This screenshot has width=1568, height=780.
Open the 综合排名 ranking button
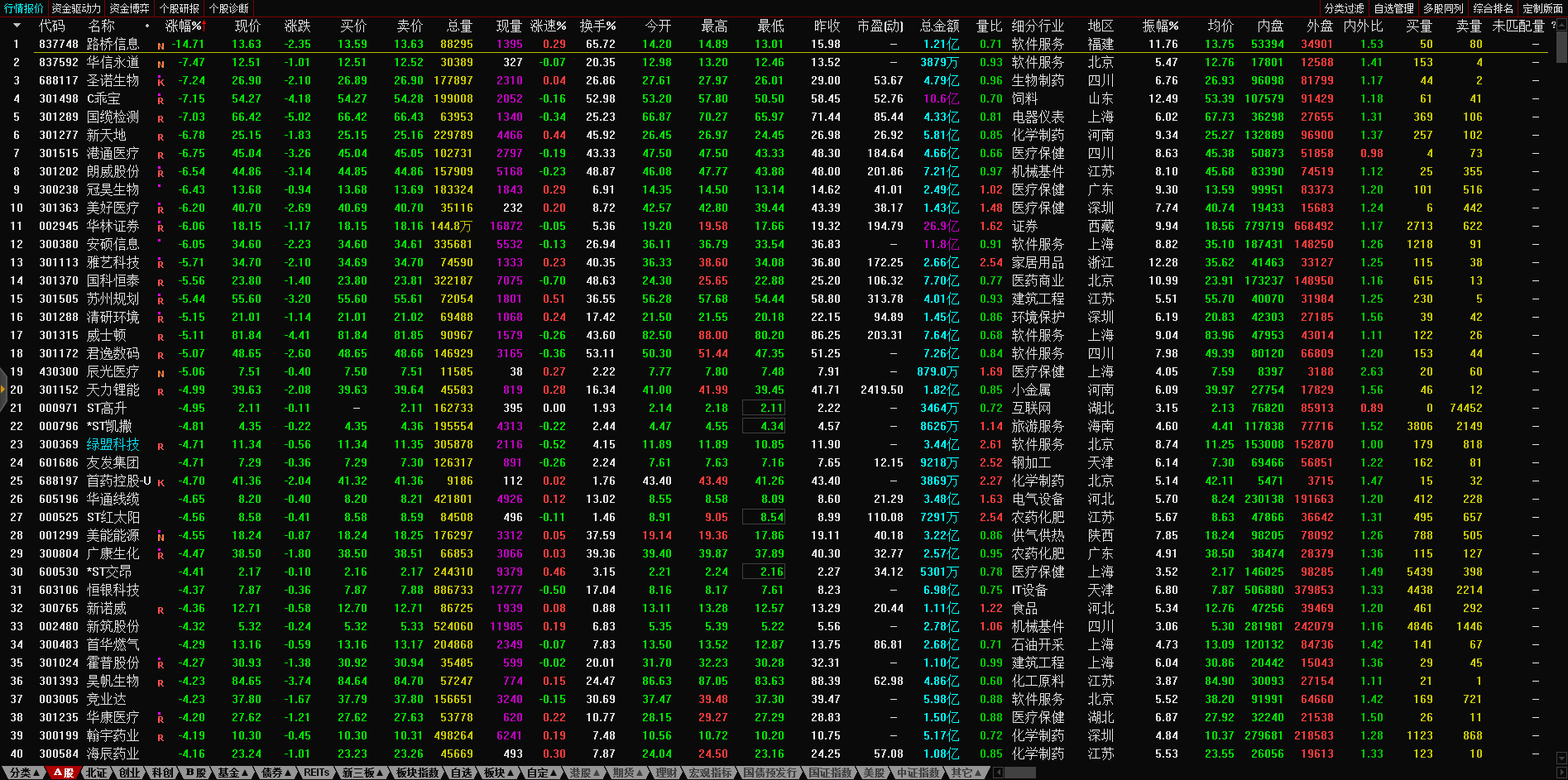(1493, 8)
